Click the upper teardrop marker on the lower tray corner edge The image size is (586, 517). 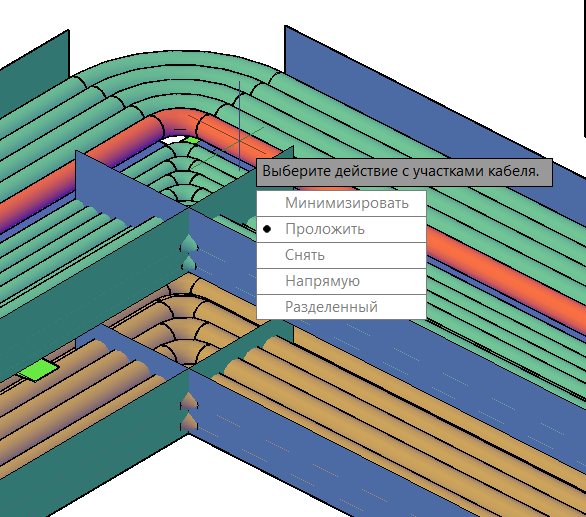[189, 402]
